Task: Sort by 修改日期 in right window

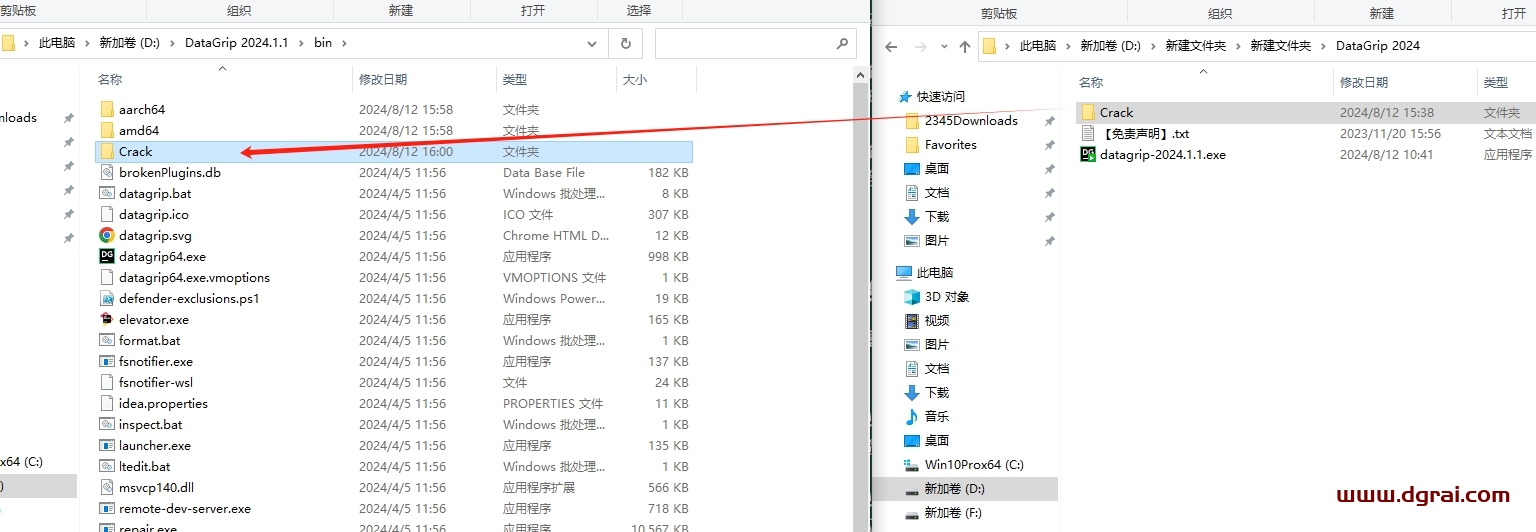Action: pyautogui.click(x=1364, y=82)
